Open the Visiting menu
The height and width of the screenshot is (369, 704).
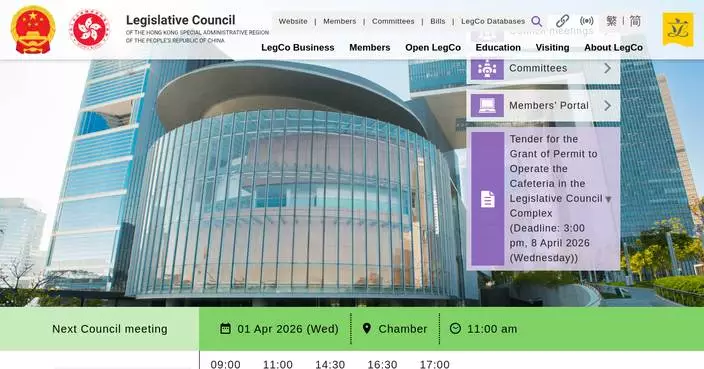point(552,48)
